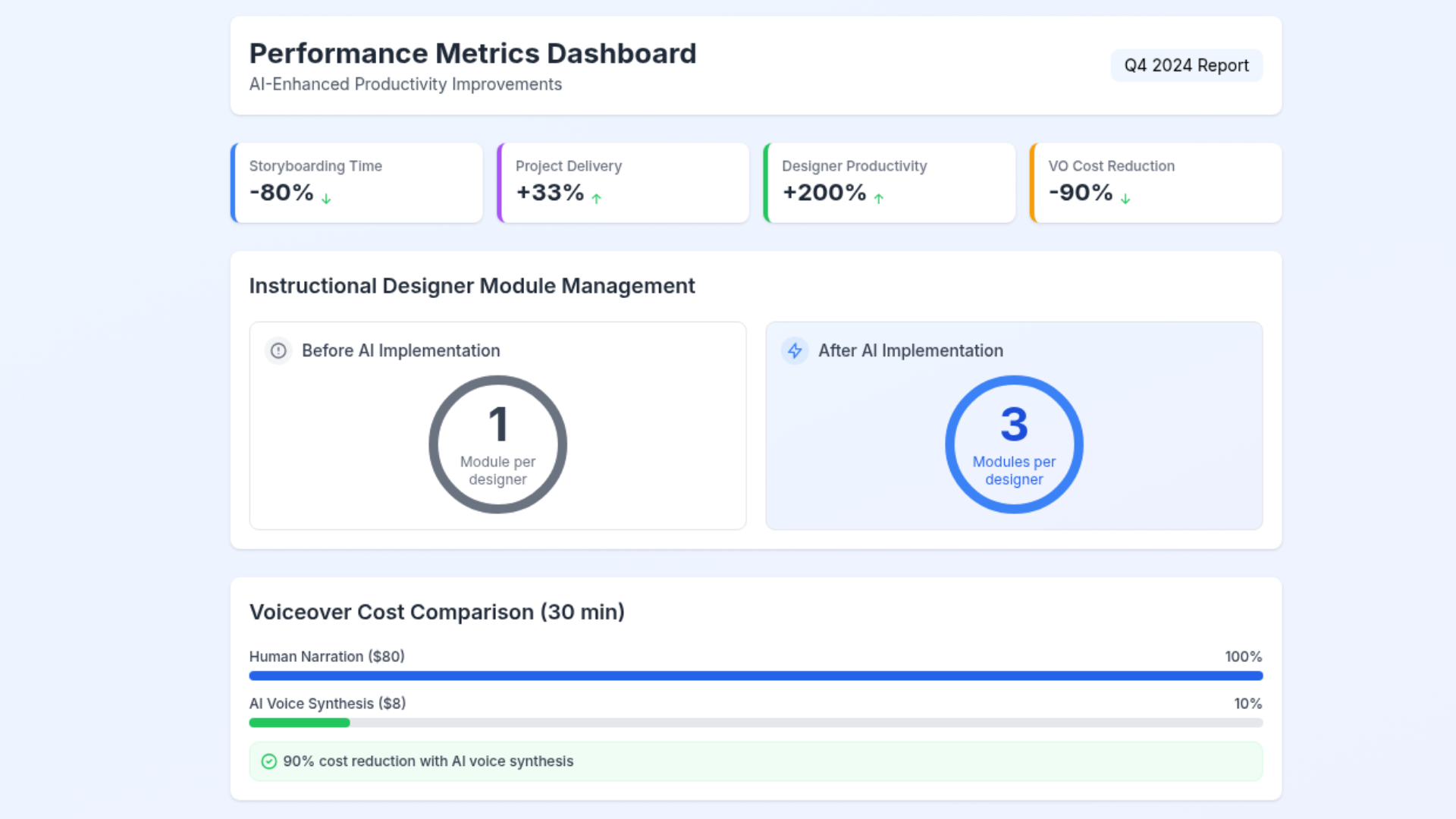Click the down arrow beside -90% VO Cost
1456x819 pixels.
(x=1125, y=199)
